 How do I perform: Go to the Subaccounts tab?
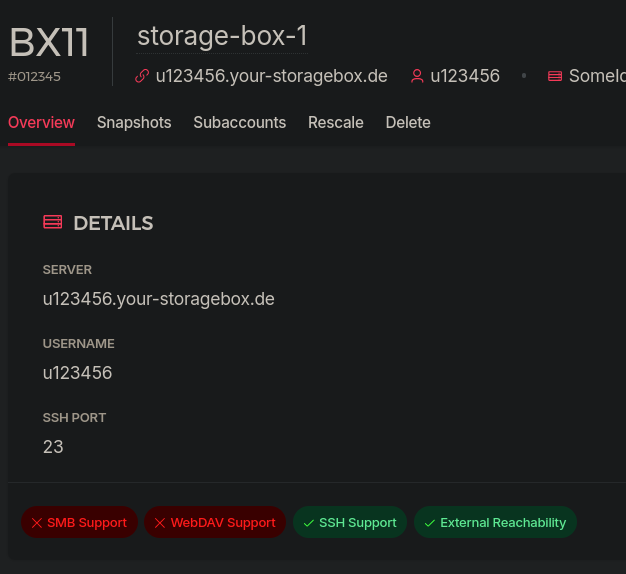click(239, 122)
